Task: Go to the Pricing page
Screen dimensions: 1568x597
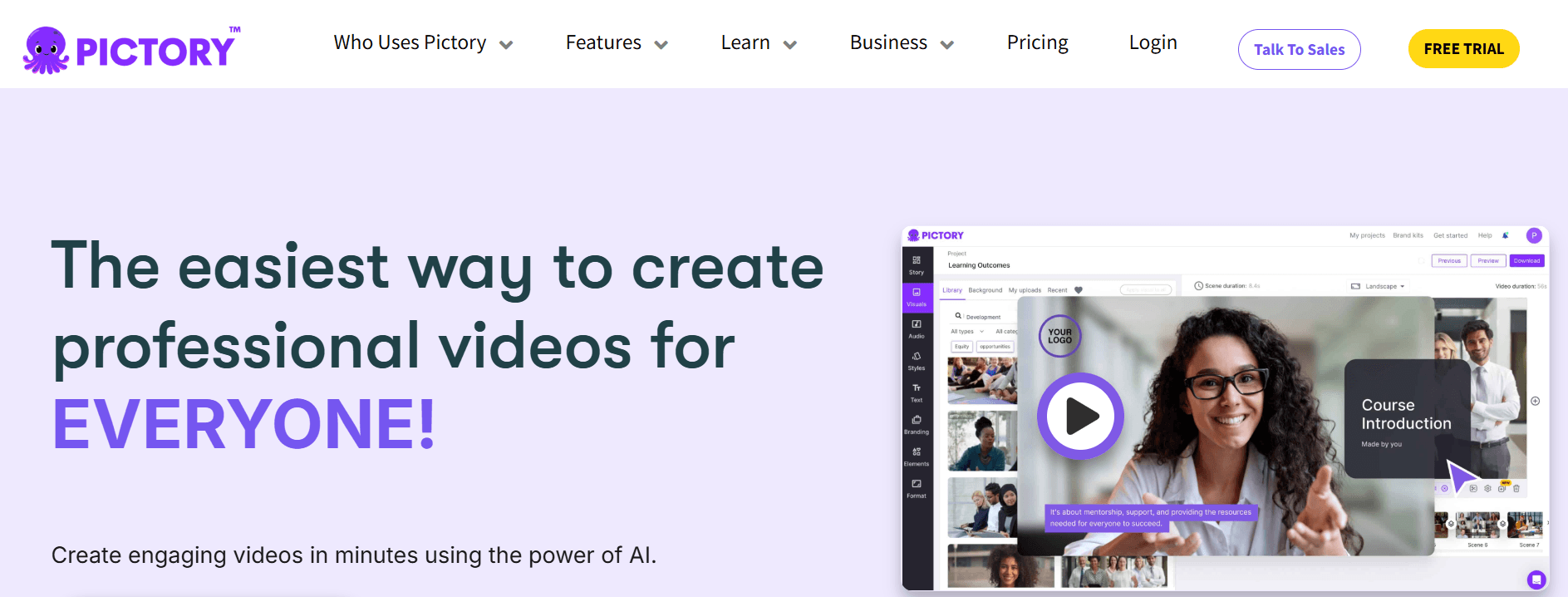Action: pos(1037,42)
